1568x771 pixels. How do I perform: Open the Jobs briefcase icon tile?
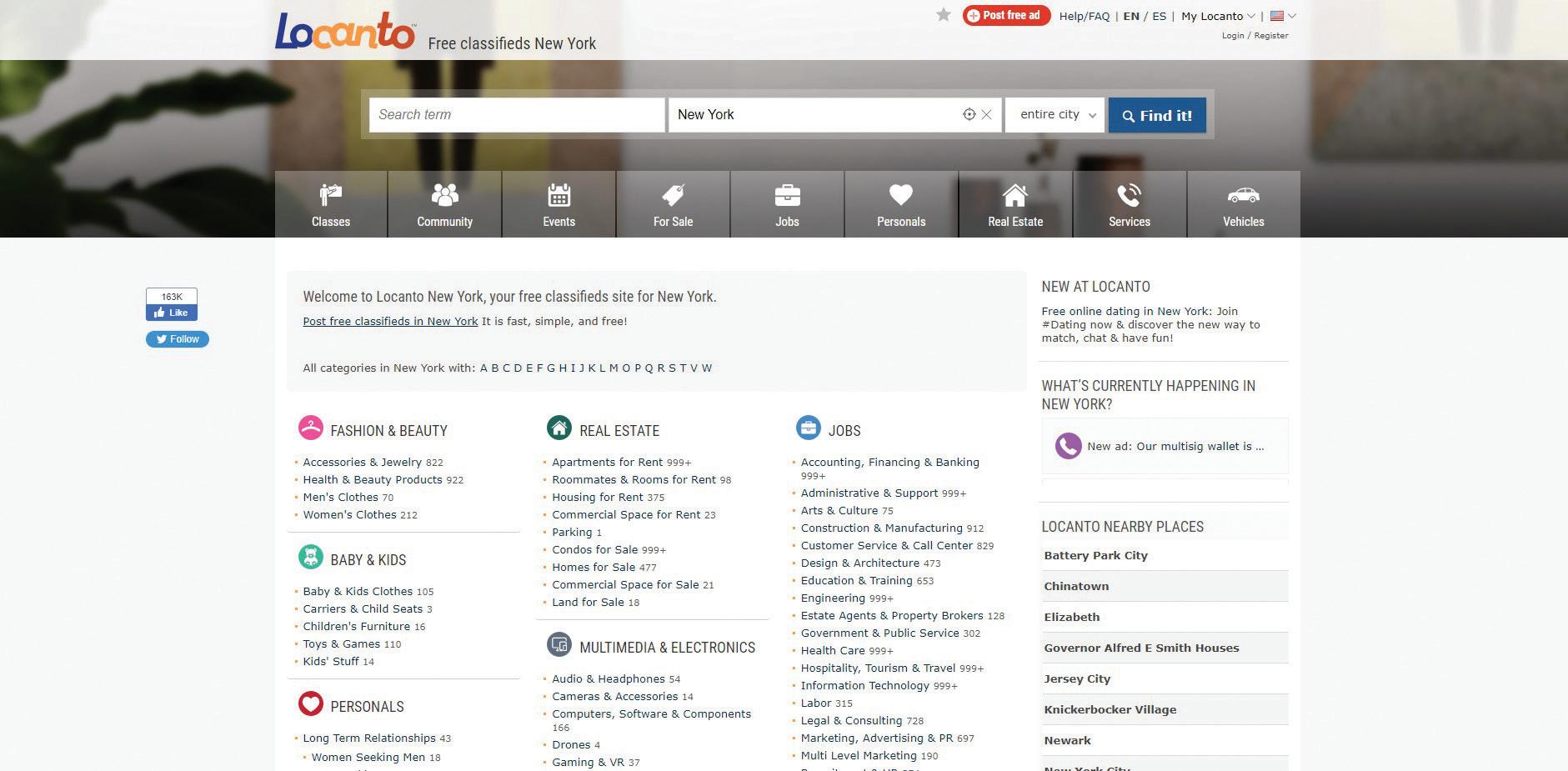[788, 204]
